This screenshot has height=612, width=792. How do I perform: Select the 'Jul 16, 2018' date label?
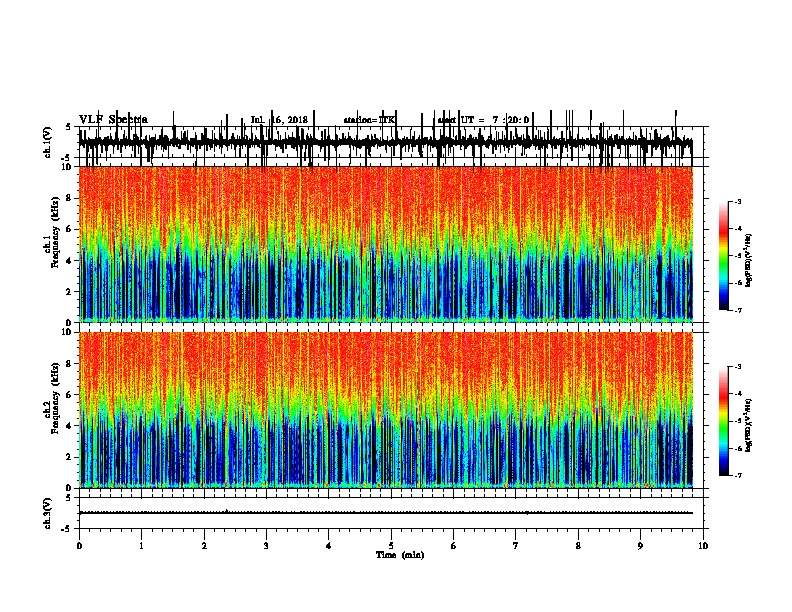pos(279,120)
